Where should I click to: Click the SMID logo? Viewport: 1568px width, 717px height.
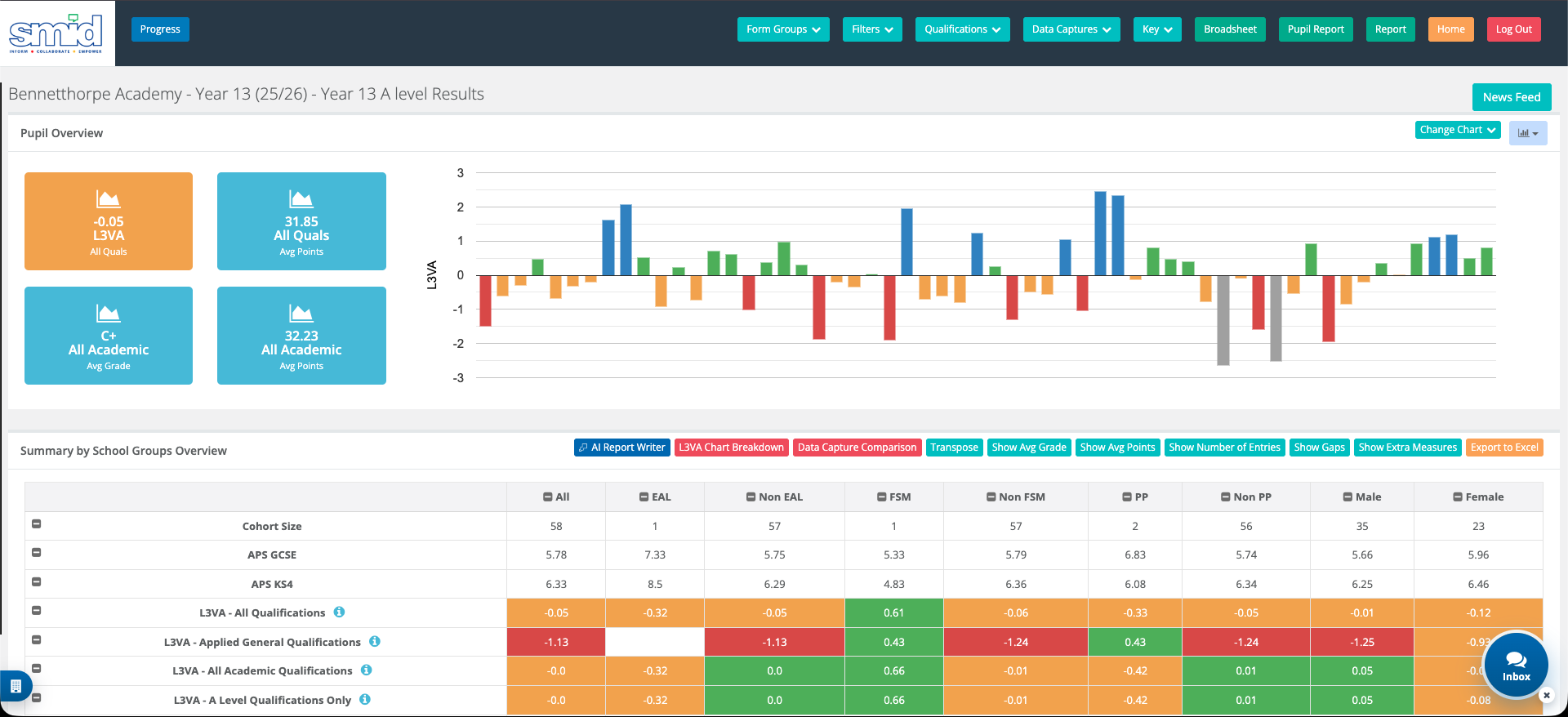click(56, 33)
